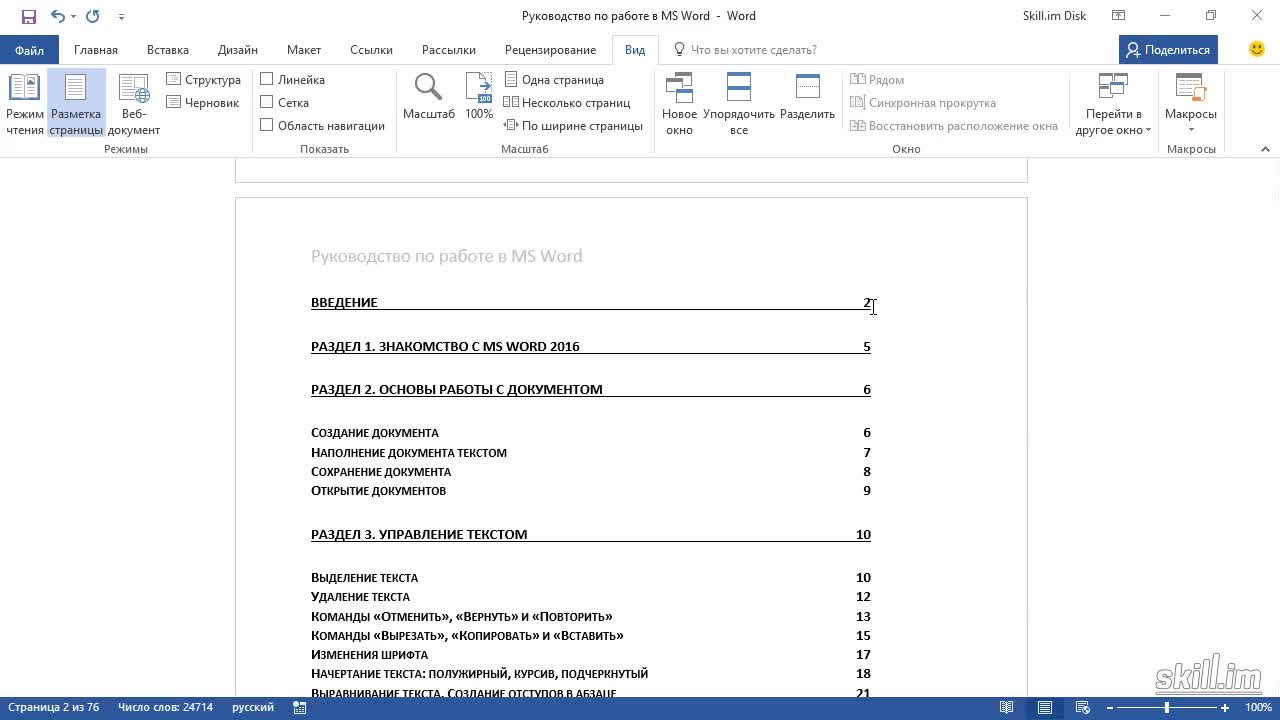This screenshot has width=1280, height=720.
Task: Open the Макет tab
Action: click(x=304, y=50)
